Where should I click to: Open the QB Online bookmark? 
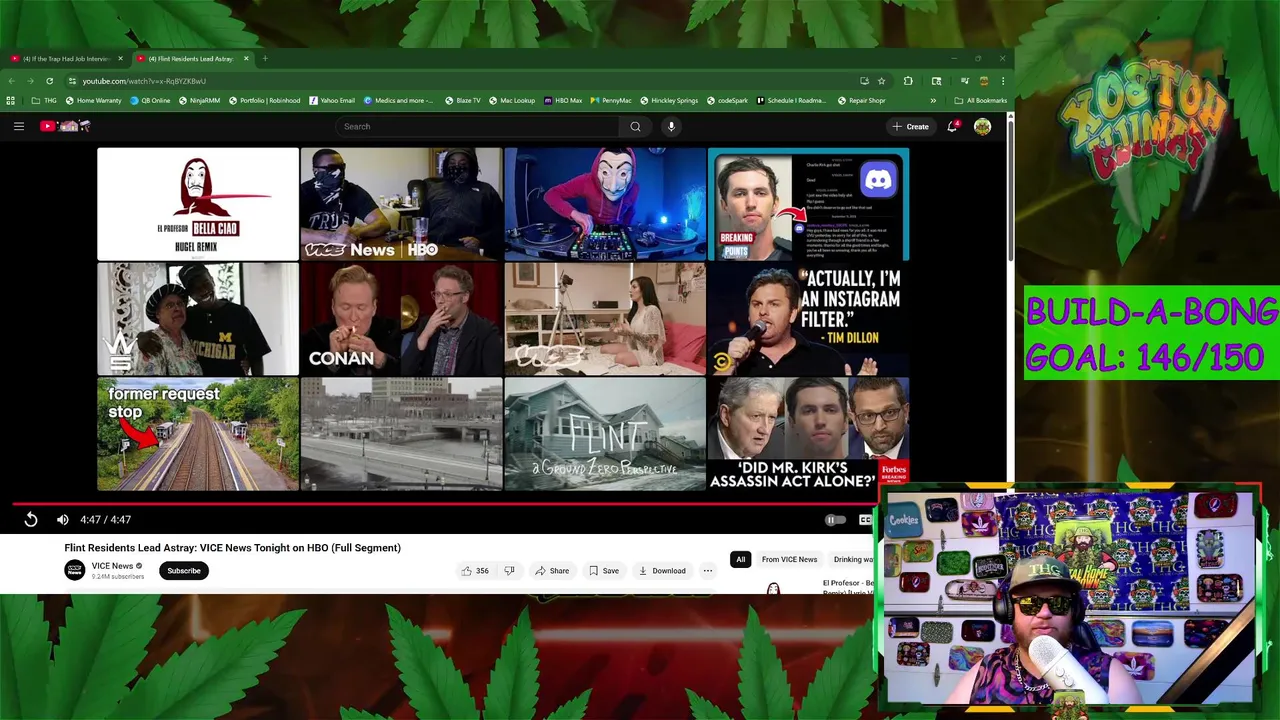(150, 100)
